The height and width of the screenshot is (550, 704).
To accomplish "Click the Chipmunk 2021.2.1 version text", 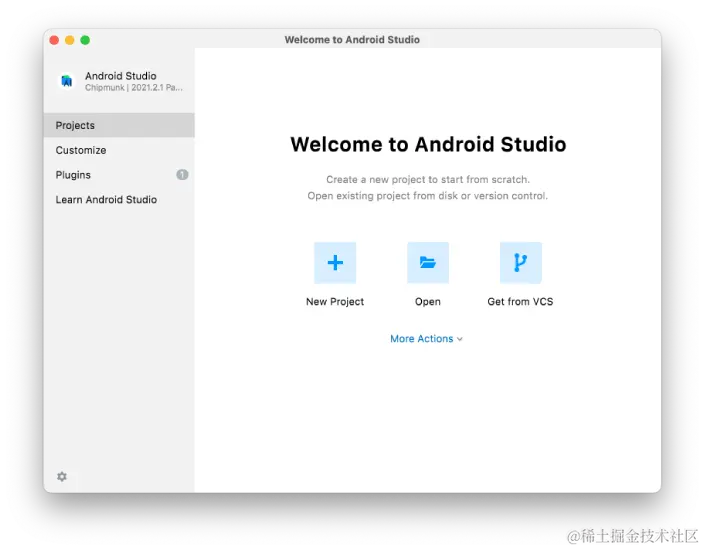I will [x=134, y=88].
